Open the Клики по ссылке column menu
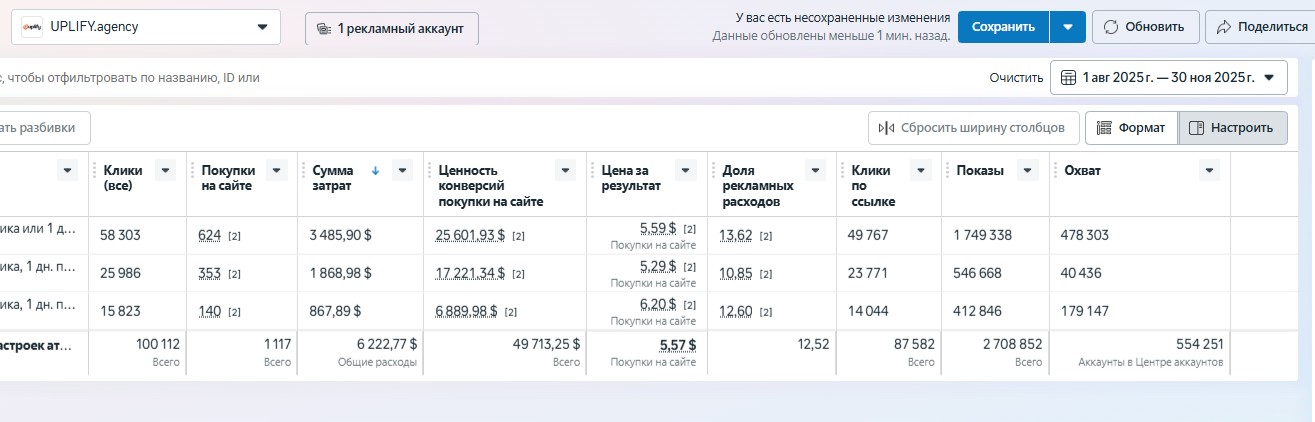1315x422 pixels. click(x=920, y=170)
